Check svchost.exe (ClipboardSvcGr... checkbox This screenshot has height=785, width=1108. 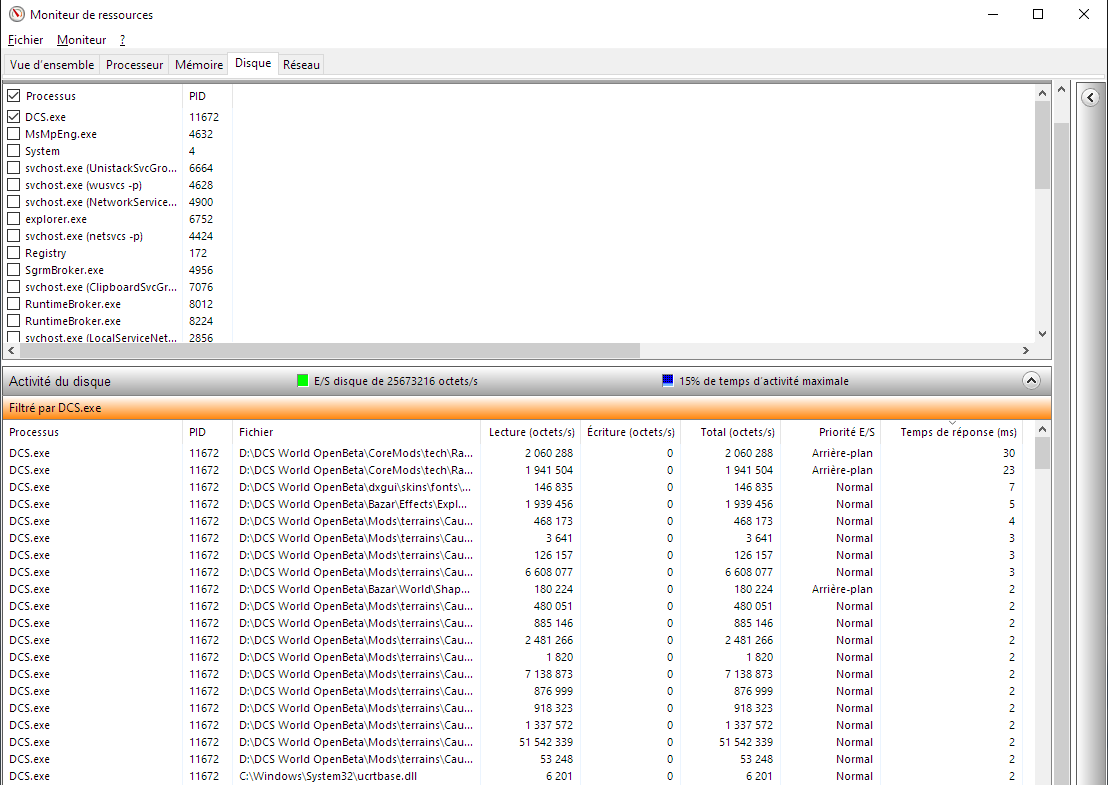(13, 286)
